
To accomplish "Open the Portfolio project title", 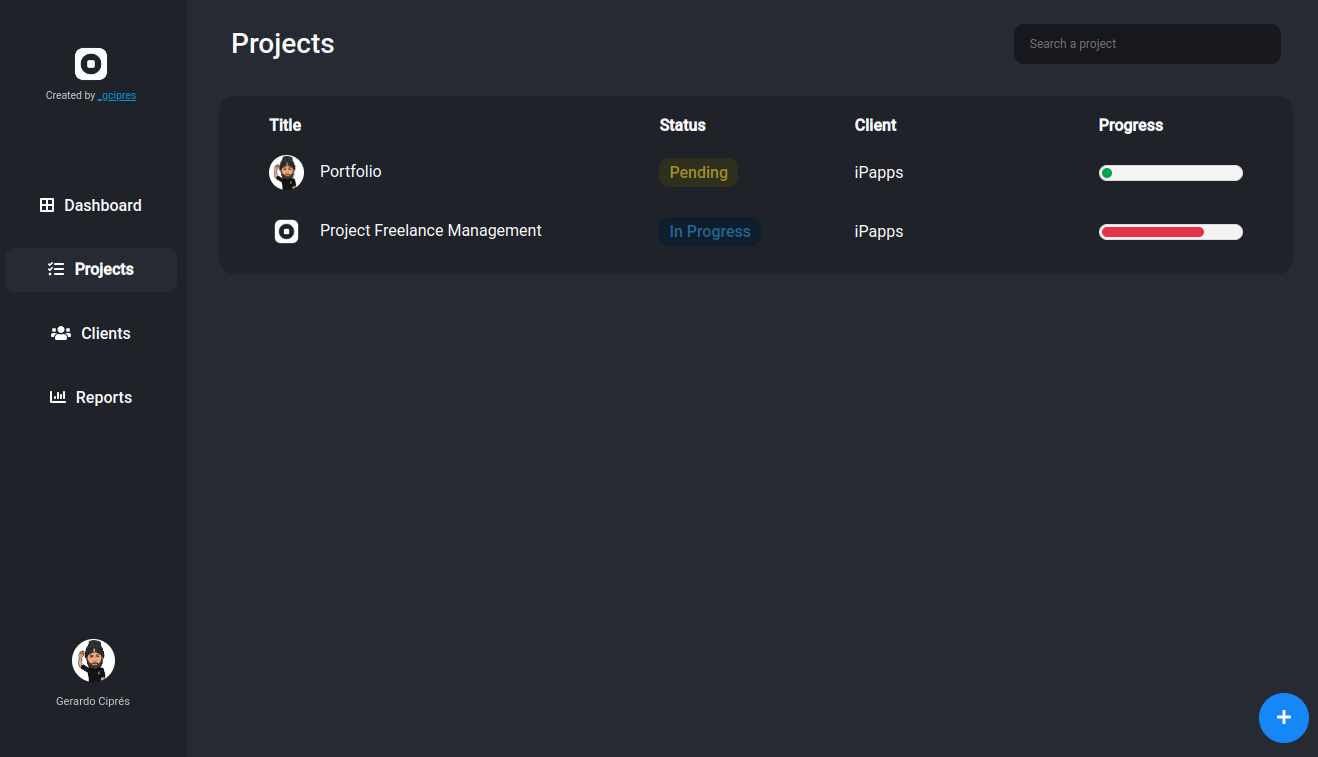I will coord(350,171).
